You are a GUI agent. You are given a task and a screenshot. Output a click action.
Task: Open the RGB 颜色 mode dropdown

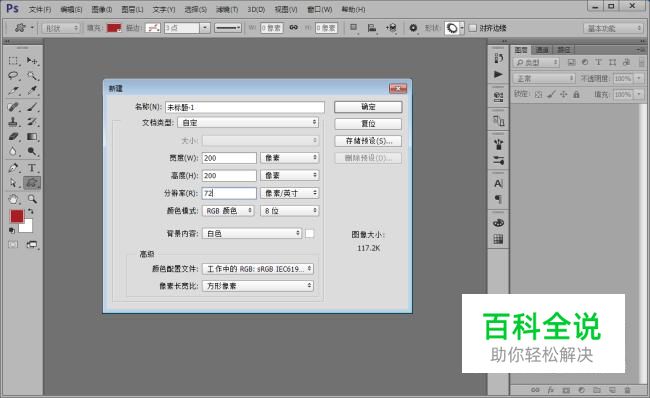(x=228, y=211)
